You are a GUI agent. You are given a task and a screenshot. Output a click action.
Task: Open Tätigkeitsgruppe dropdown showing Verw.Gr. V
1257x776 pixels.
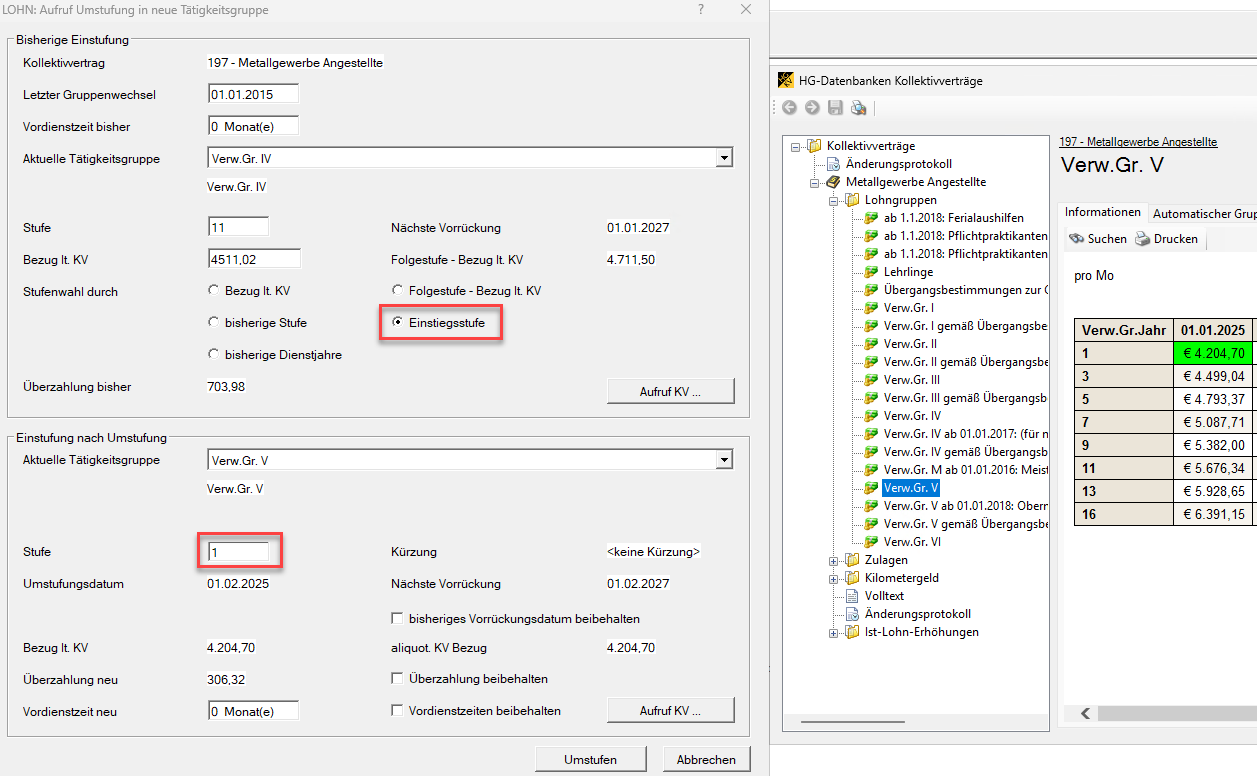(724, 461)
